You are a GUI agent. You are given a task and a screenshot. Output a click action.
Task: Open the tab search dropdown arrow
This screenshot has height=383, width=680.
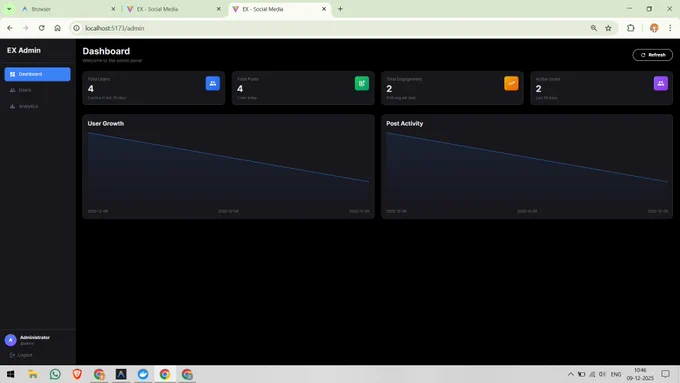tap(9, 9)
